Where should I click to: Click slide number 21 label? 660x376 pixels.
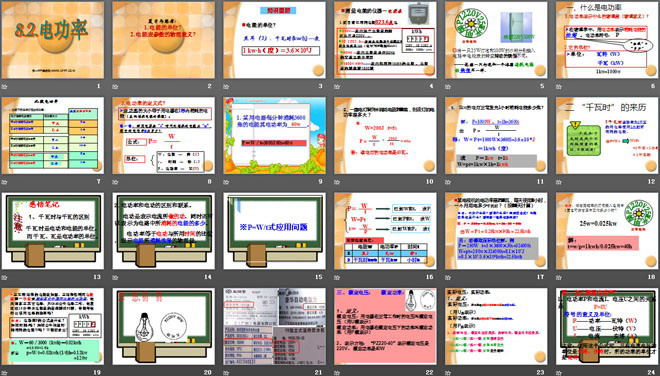pyautogui.click(x=319, y=372)
